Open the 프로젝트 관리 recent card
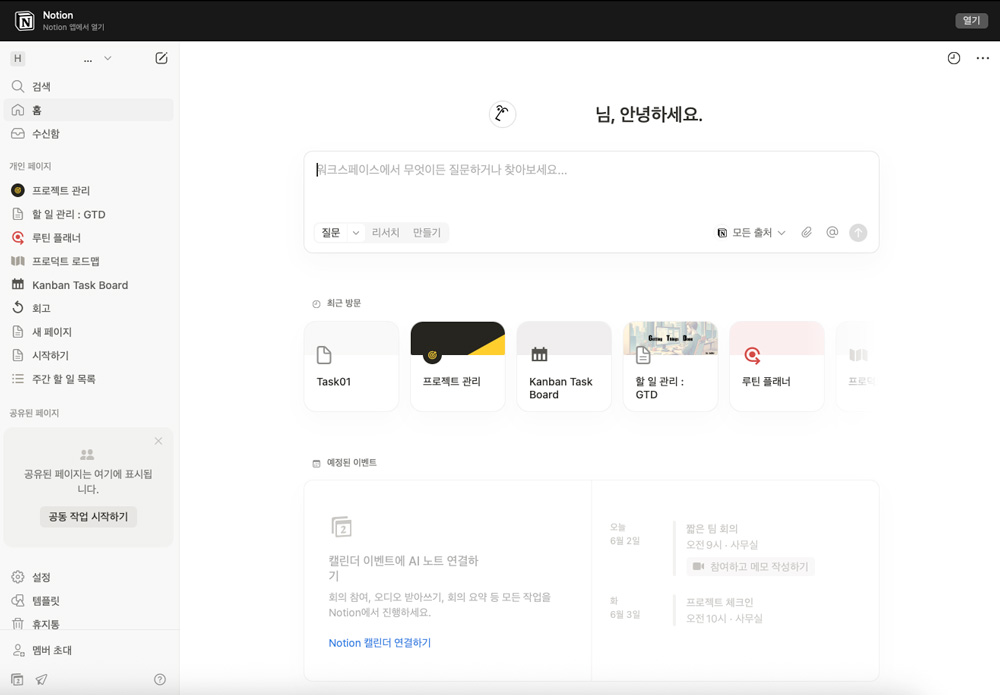Image resolution: width=1000 pixels, height=695 pixels. point(458,366)
